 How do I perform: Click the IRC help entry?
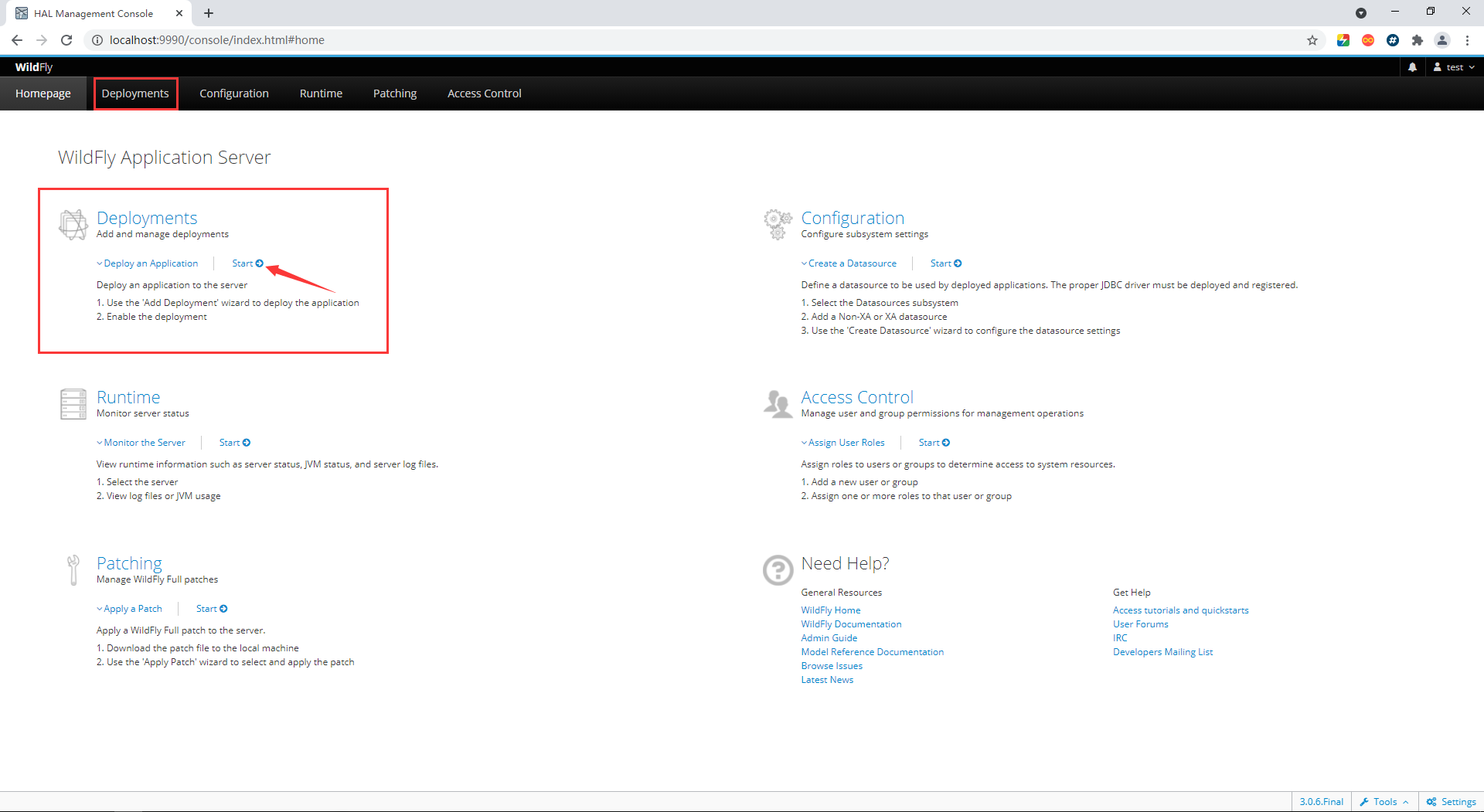pos(1120,638)
